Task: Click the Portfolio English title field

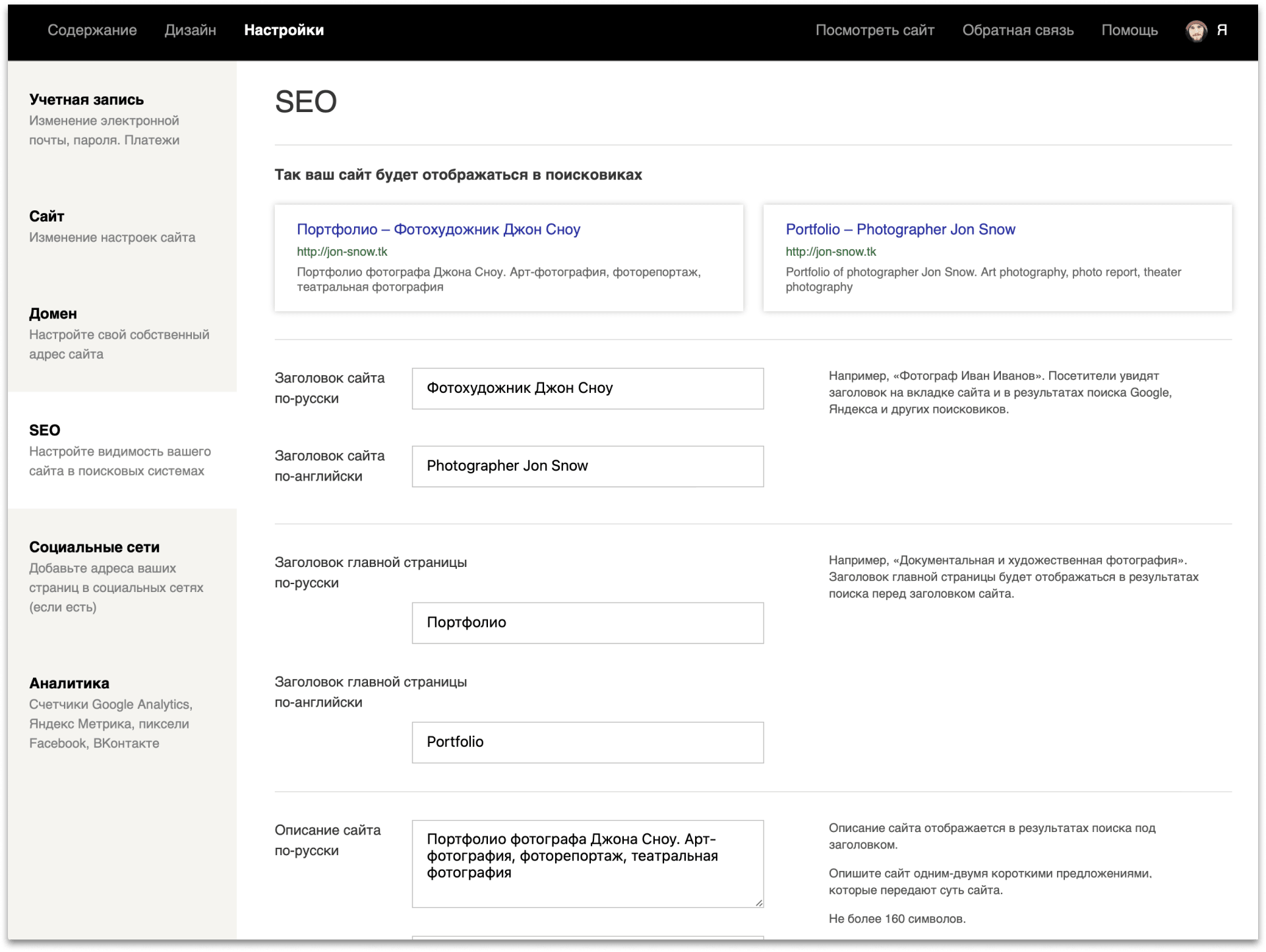Action: [588, 742]
